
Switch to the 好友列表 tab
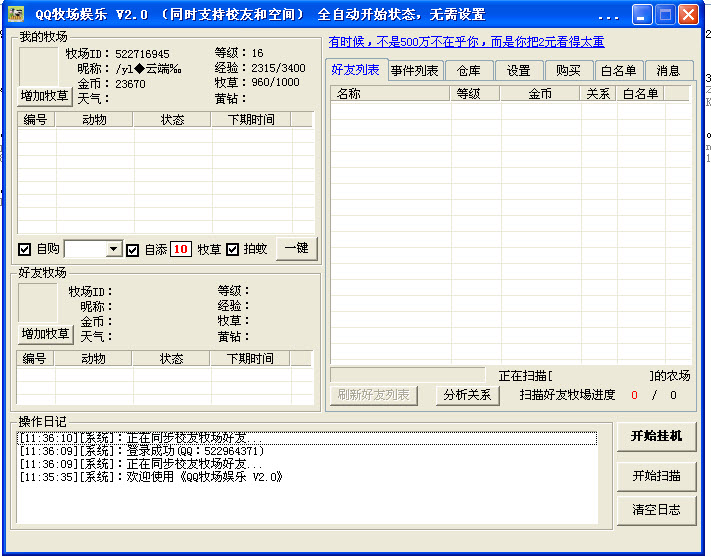pos(356,70)
